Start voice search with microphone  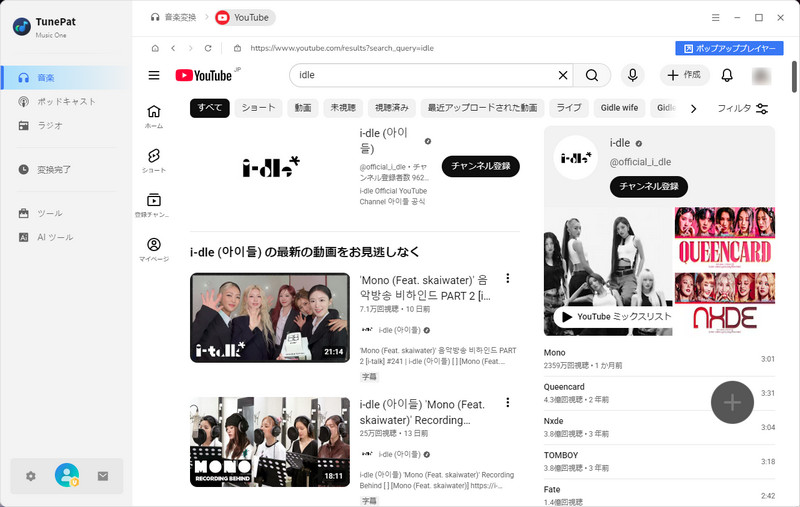pyautogui.click(x=633, y=75)
